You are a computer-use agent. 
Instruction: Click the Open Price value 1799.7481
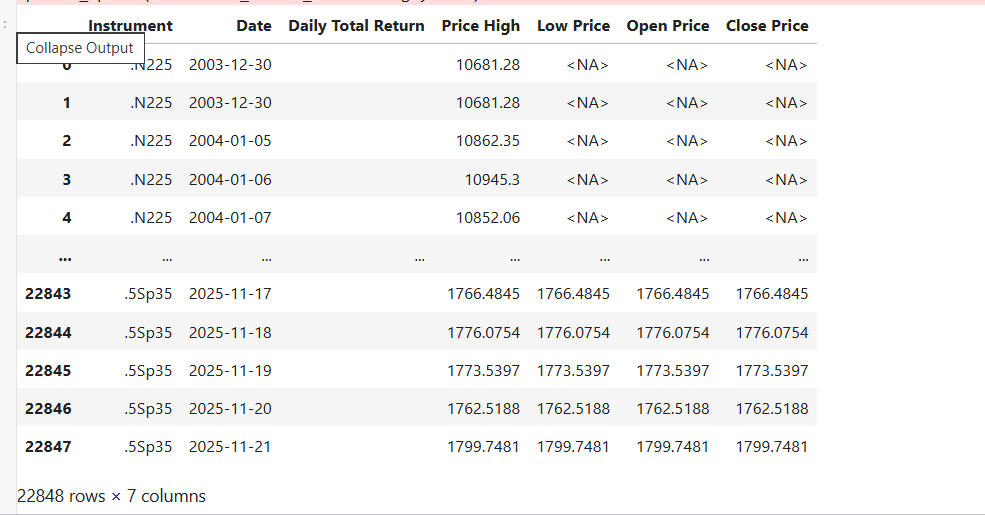pos(673,447)
